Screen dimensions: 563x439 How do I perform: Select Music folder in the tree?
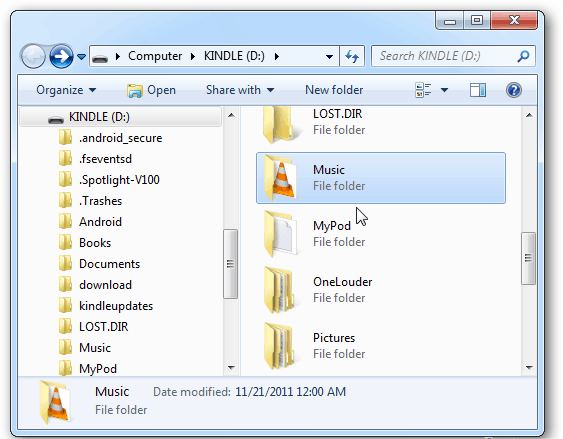point(95,348)
